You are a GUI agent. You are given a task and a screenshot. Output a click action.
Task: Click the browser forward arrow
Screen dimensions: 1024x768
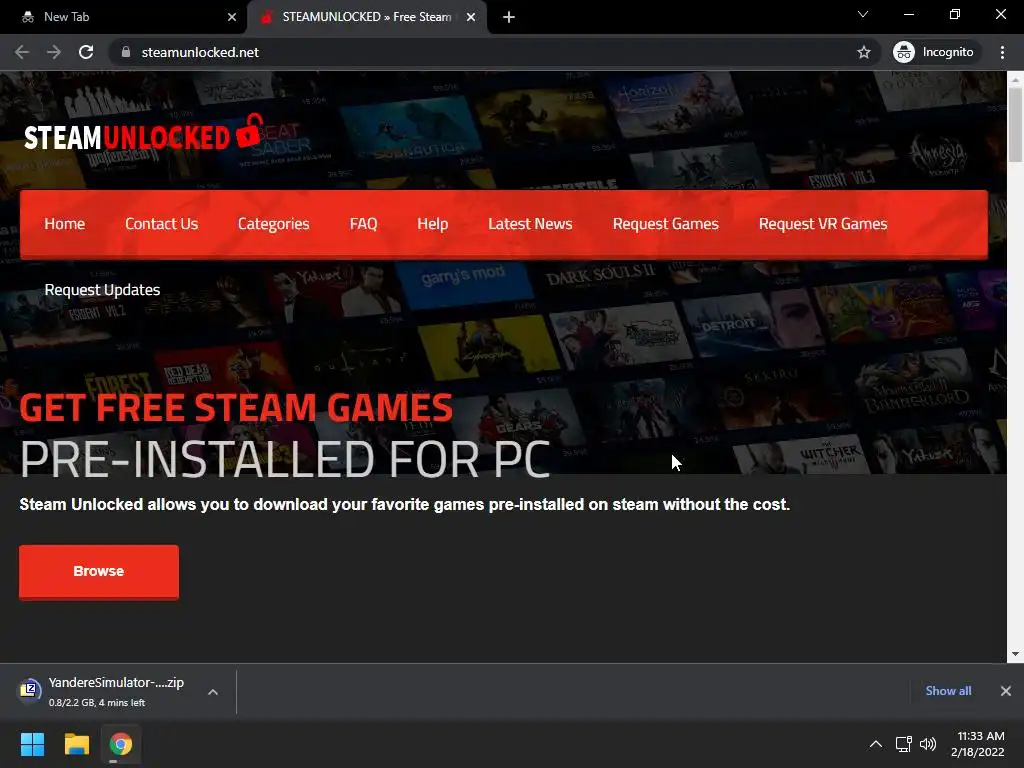pos(54,52)
